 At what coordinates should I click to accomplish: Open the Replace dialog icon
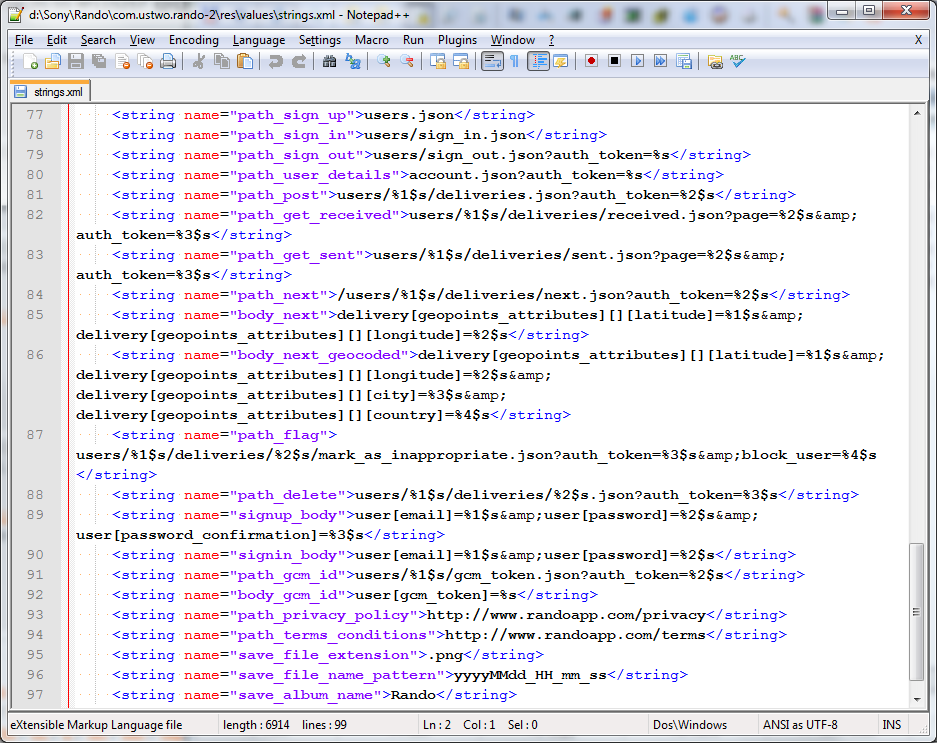pyautogui.click(x=353, y=61)
